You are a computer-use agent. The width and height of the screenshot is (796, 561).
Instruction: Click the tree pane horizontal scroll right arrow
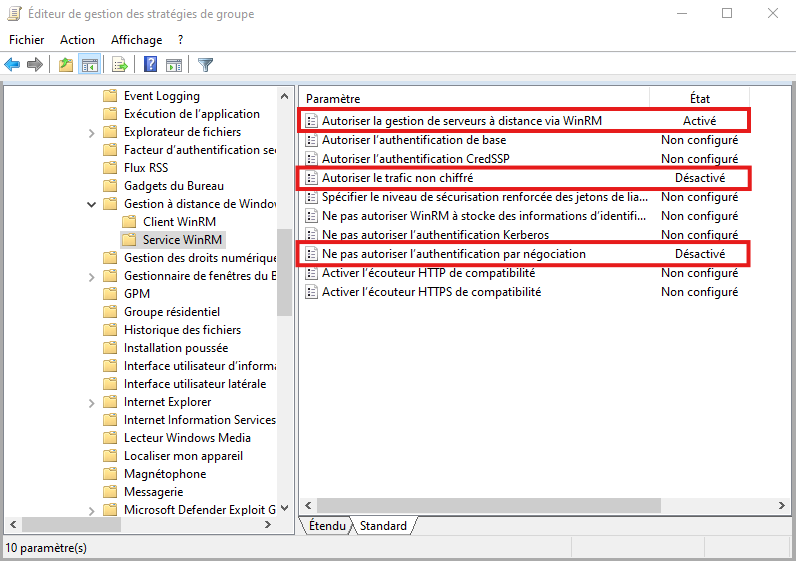[x=268, y=524]
